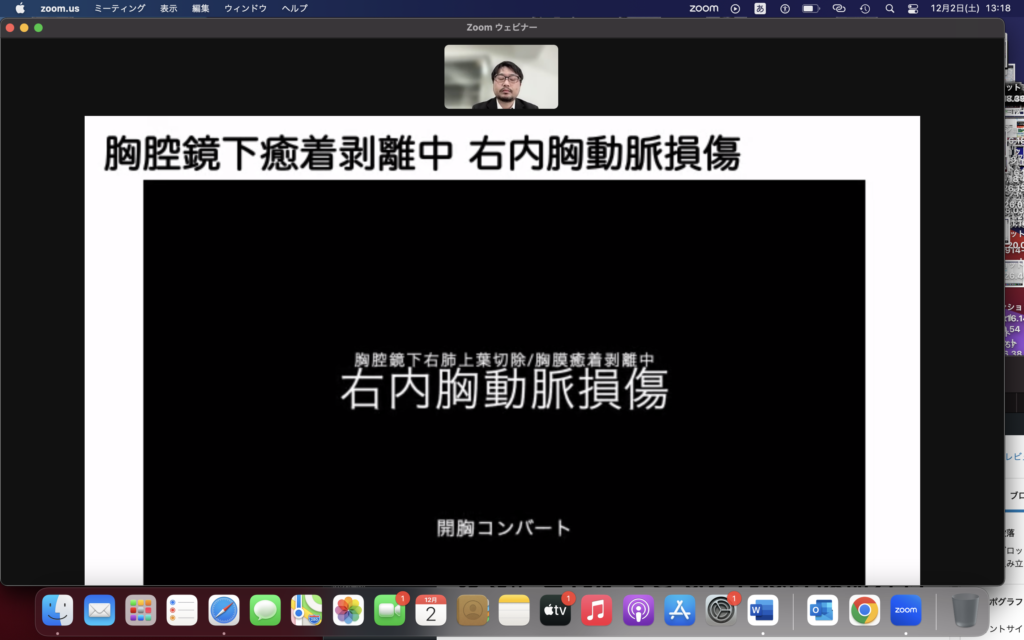The image size is (1024, 640).
Task: Expand the battery status menu
Action: 811,8
